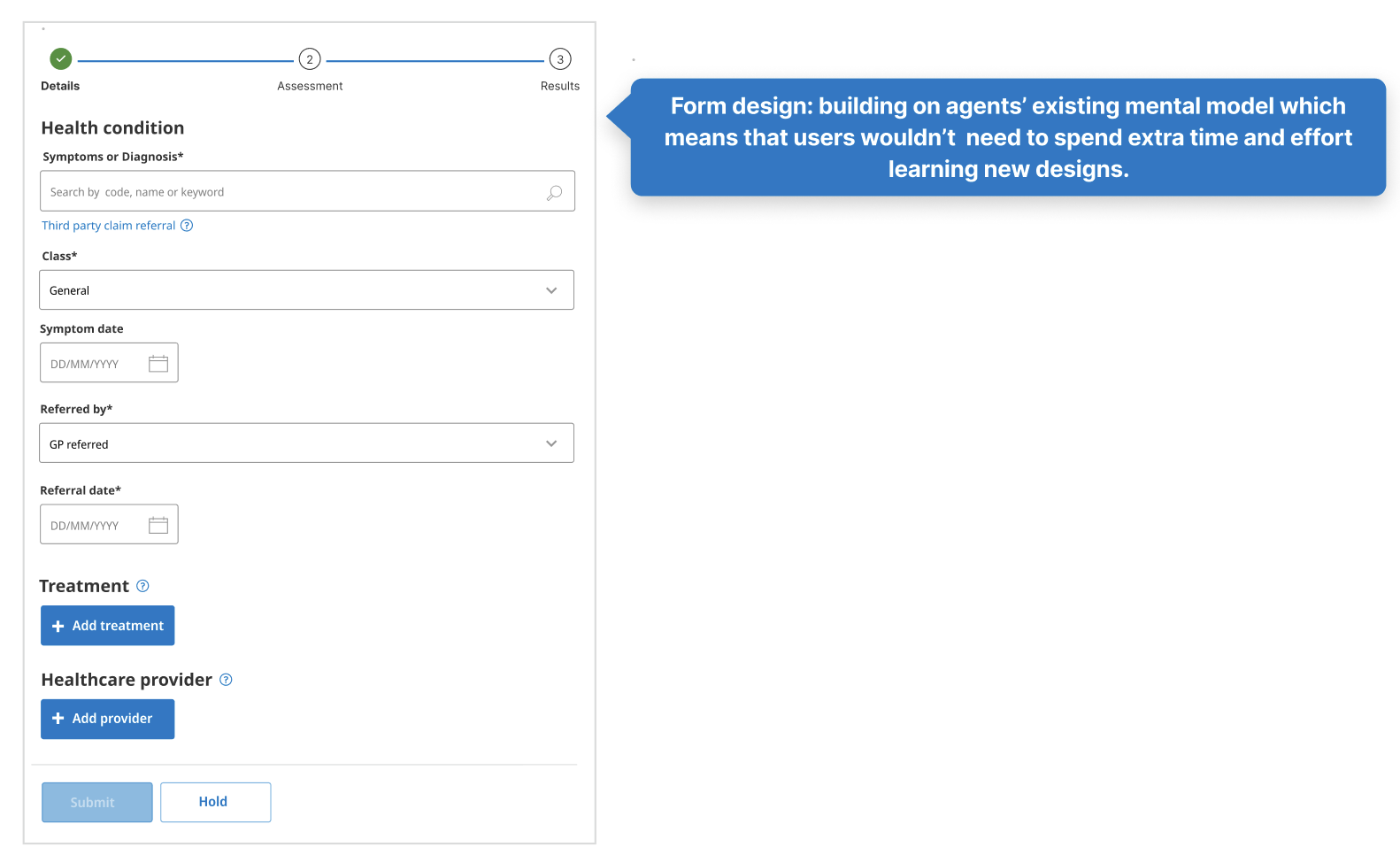
Task: Click the Add provider button
Action: [x=108, y=719]
